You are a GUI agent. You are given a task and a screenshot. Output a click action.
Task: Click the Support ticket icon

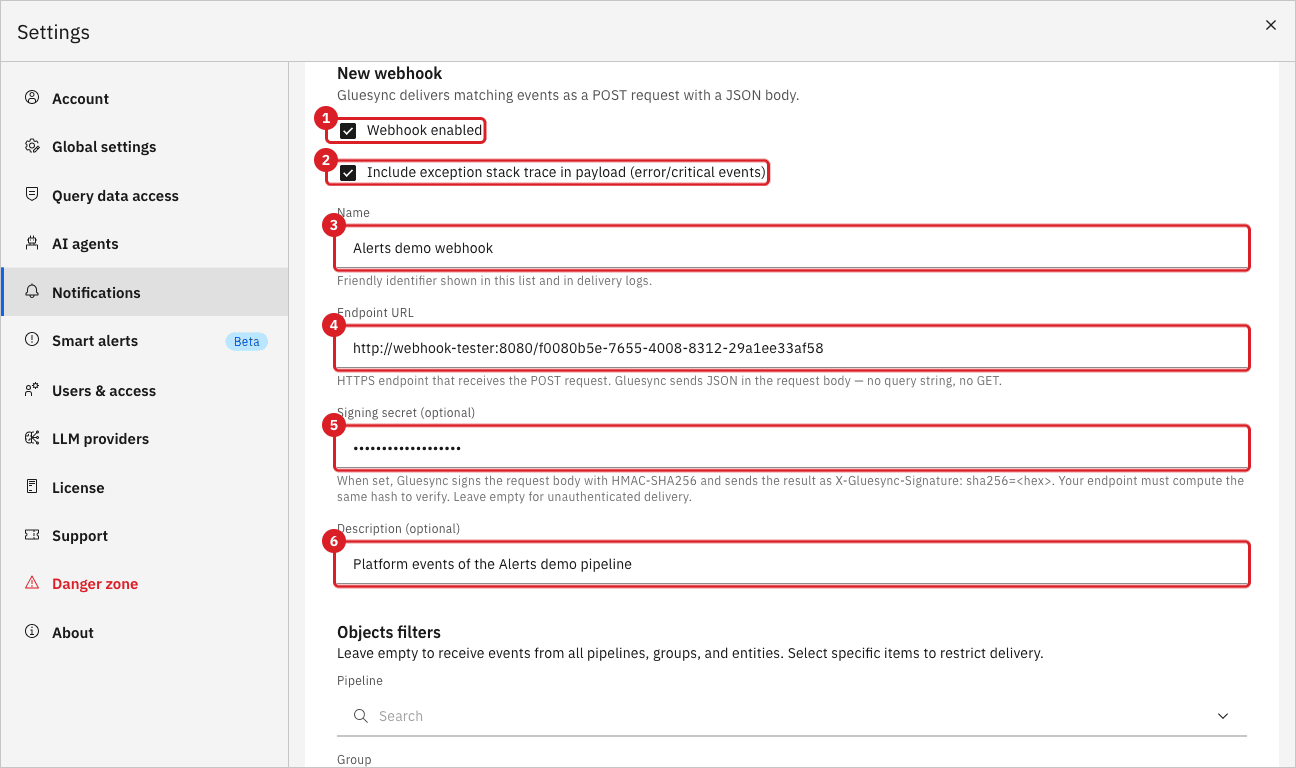(32, 535)
